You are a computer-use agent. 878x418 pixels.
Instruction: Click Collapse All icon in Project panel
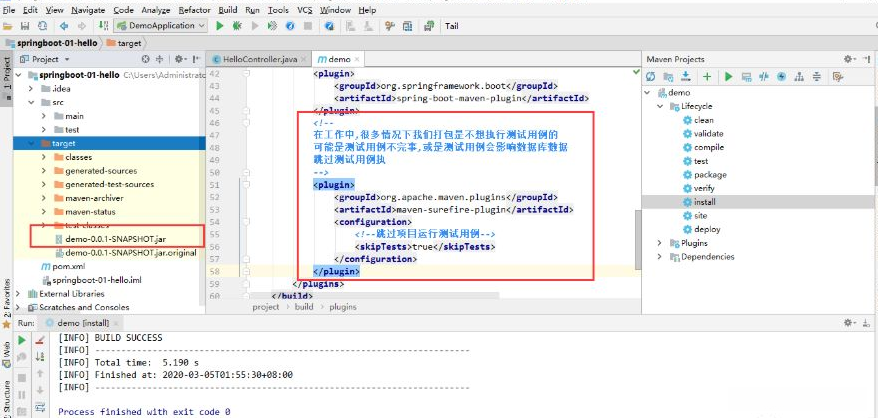point(160,59)
